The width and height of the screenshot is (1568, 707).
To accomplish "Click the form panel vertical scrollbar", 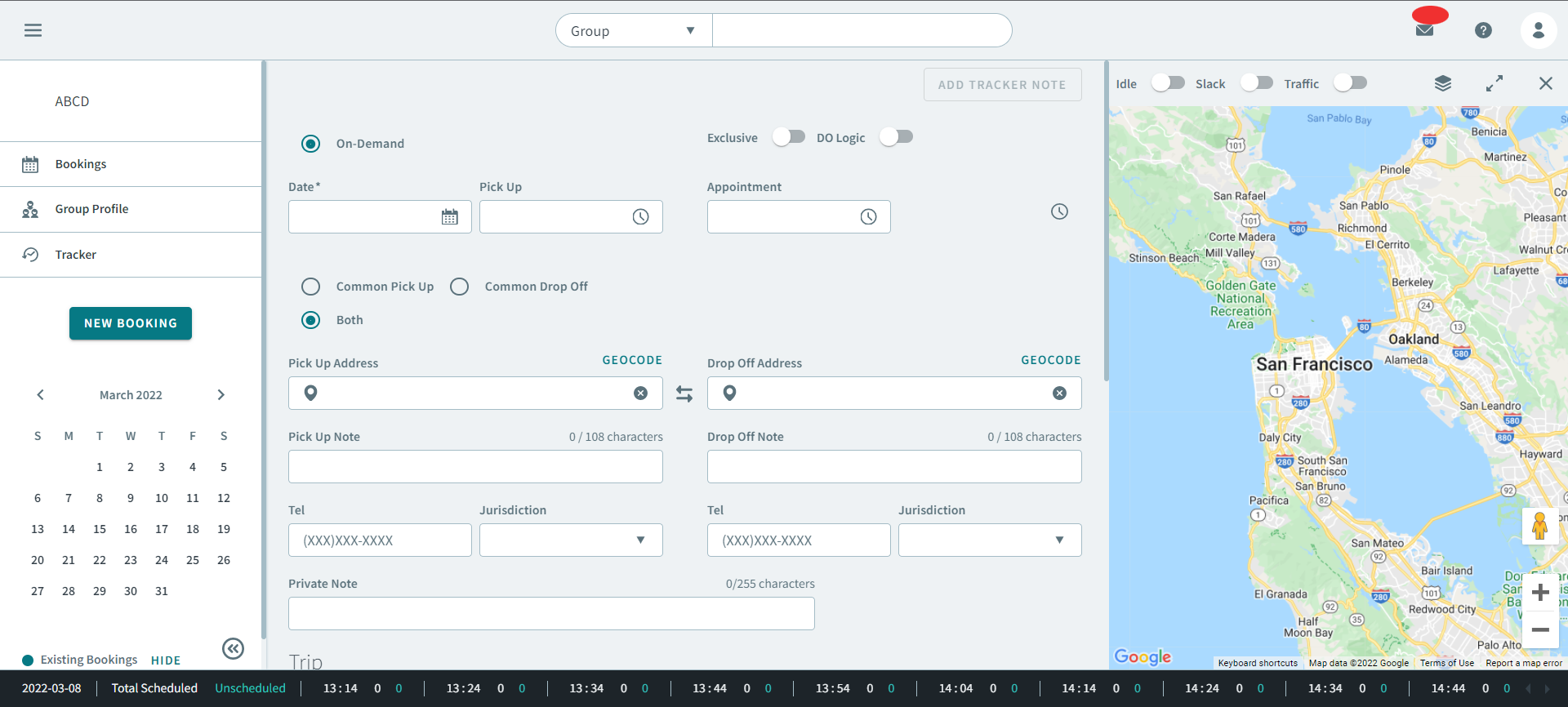I will [x=1106, y=220].
